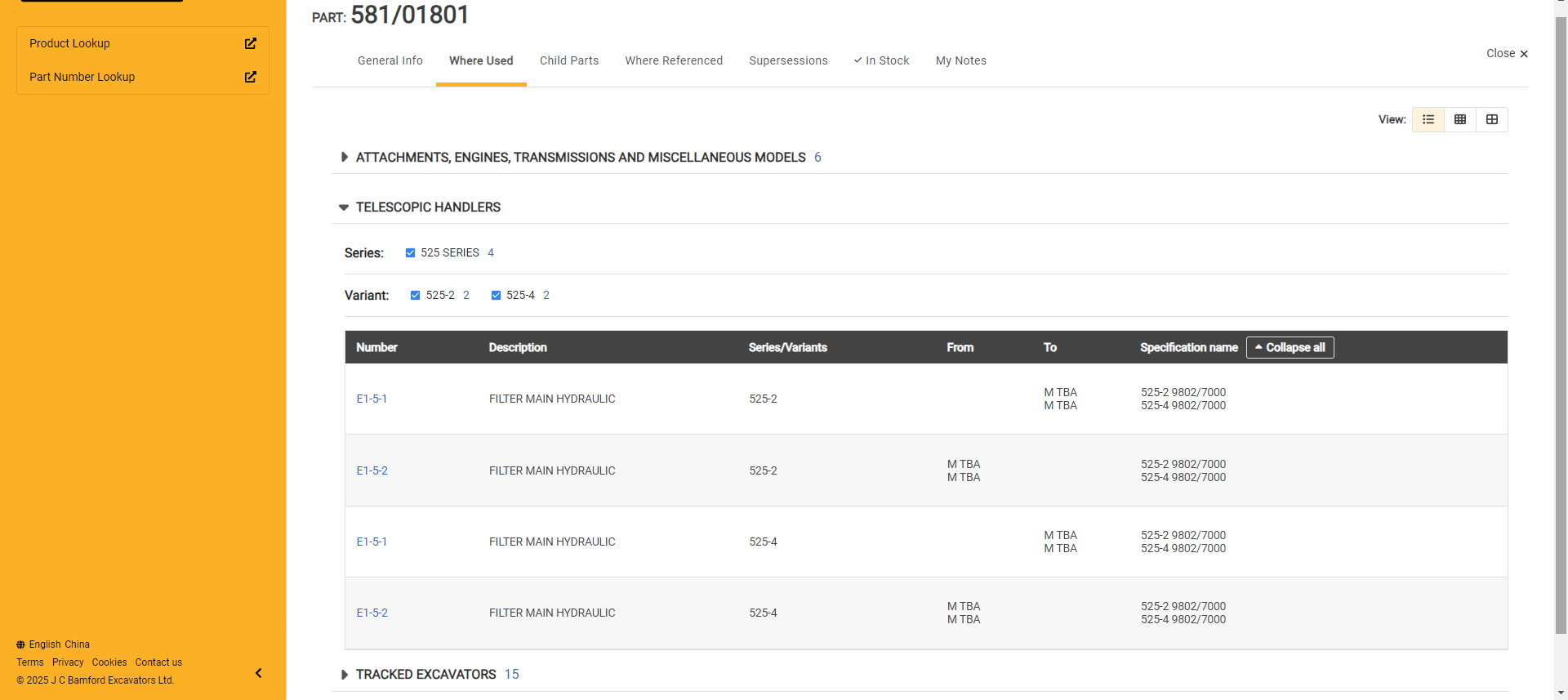Uncheck the 525-2 variant checkbox
Screen dimensions: 1568x700
point(415,296)
